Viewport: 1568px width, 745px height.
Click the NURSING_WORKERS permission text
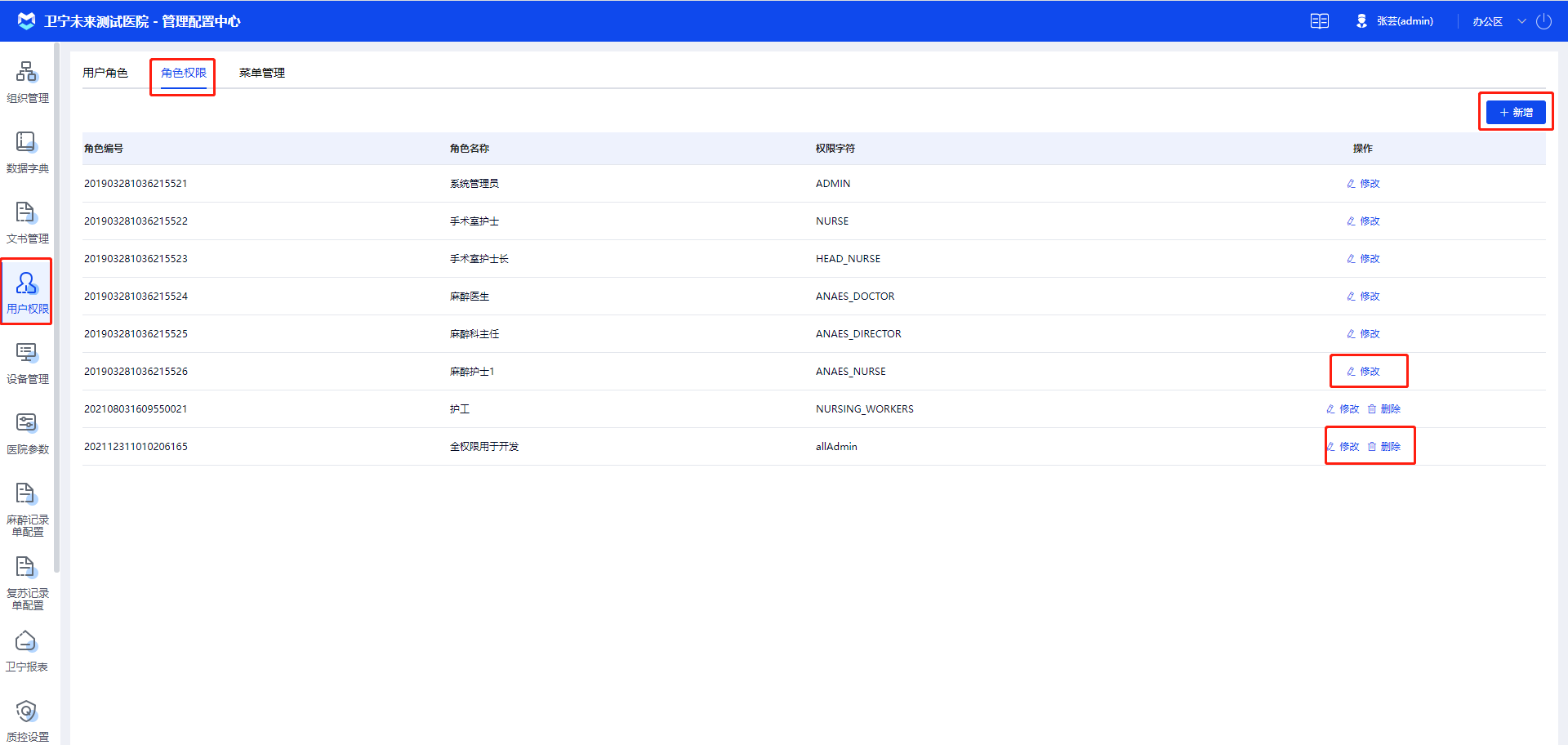(865, 409)
